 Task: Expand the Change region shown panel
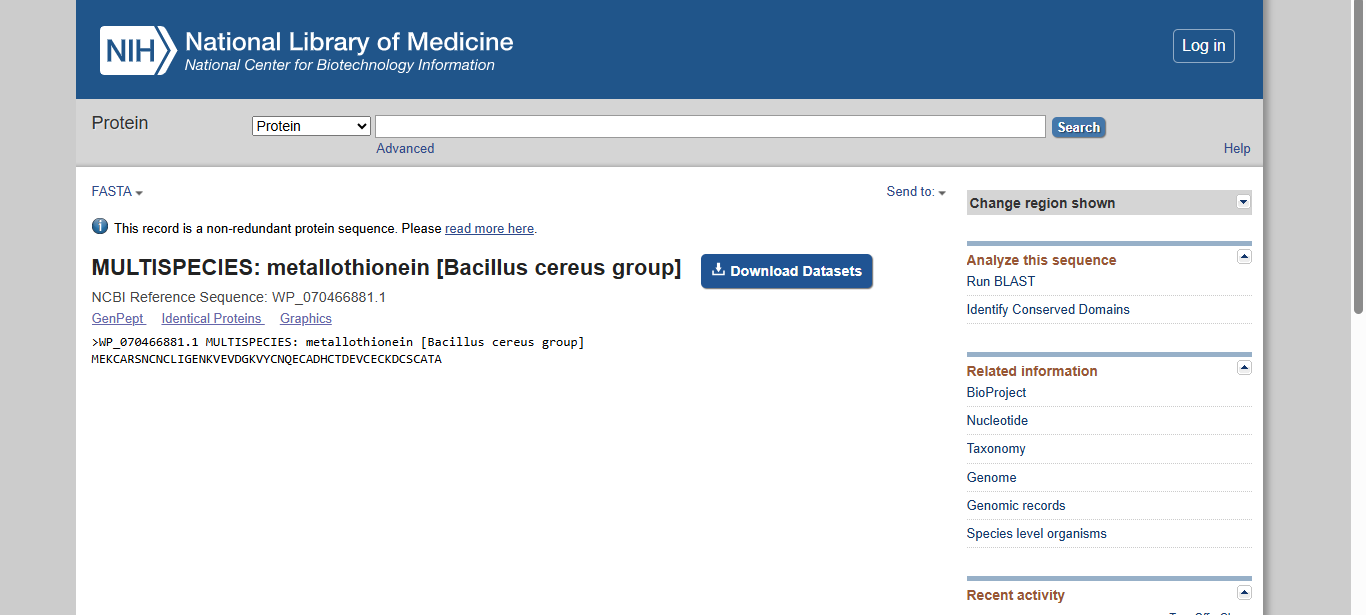pos(1244,202)
